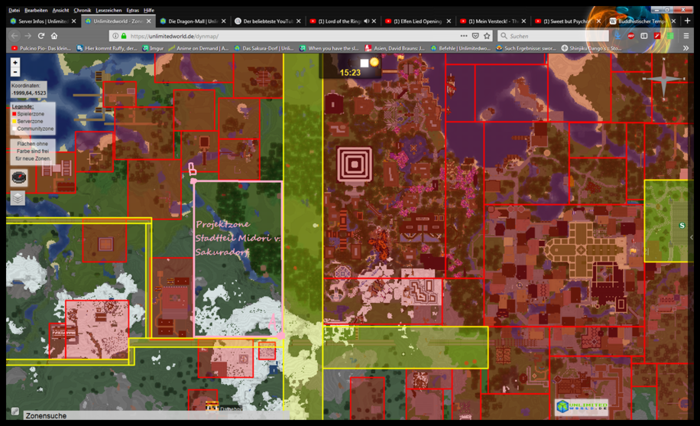This screenshot has width=700, height=426.
Task: Close the Elfen Lied Opening tab
Action: (x=449, y=21)
